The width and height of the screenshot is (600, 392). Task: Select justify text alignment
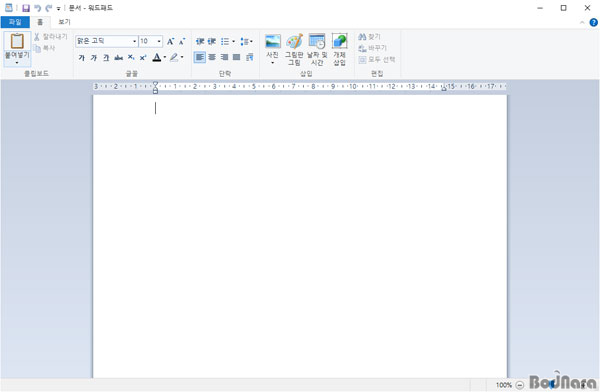pyautogui.click(x=236, y=57)
